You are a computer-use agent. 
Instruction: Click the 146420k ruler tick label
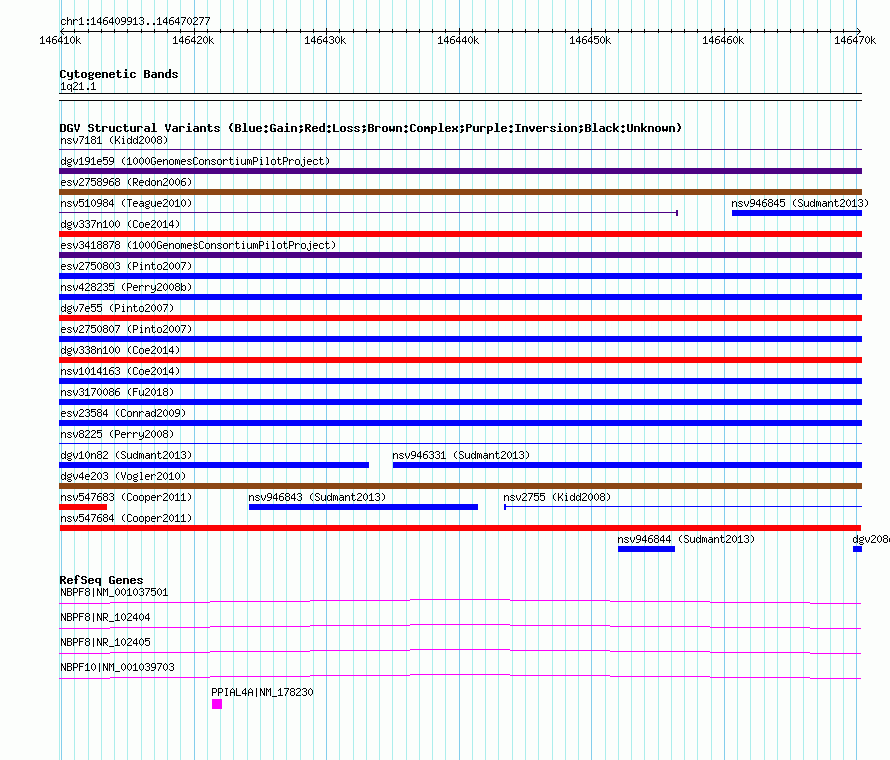193,40
